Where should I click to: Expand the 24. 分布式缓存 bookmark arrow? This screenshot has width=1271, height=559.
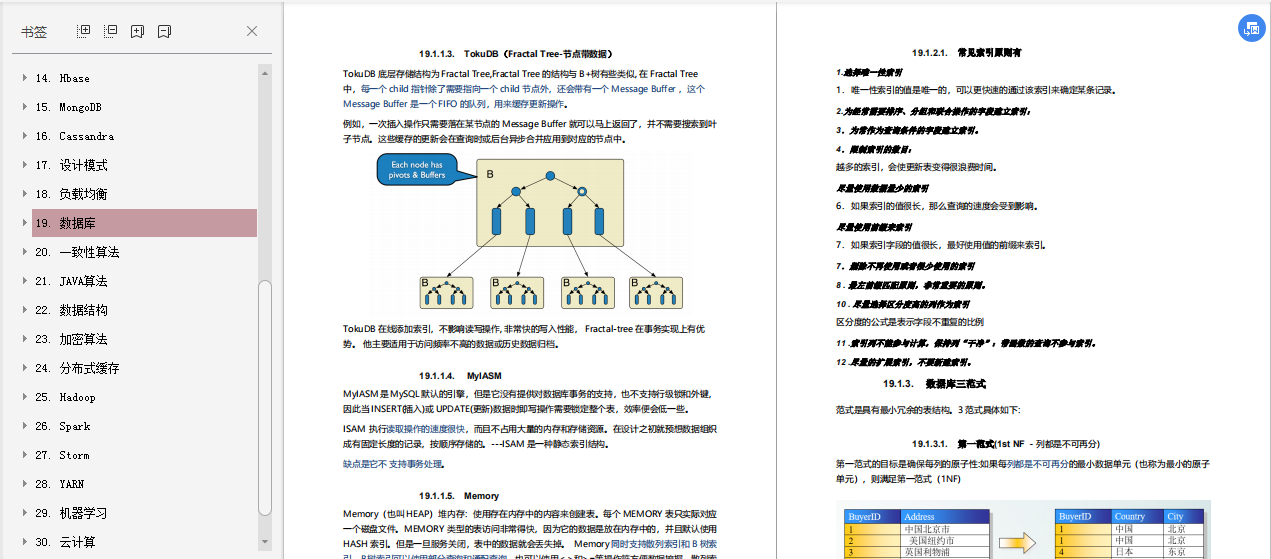25,368
